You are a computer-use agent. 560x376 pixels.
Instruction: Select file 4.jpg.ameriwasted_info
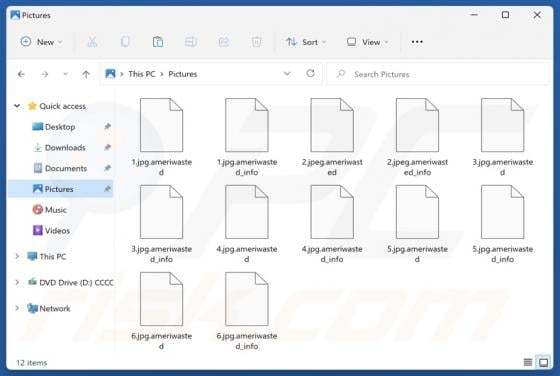332,224
